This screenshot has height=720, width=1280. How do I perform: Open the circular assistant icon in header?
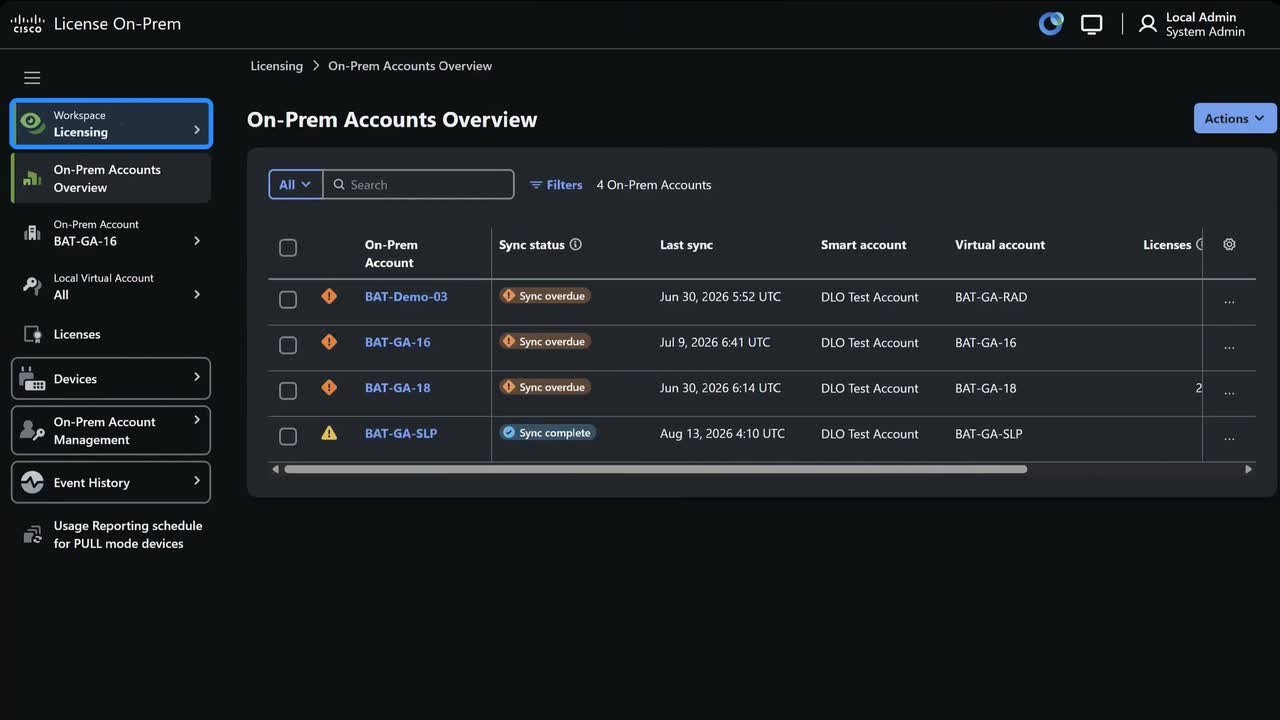(x=1051, y=24)
